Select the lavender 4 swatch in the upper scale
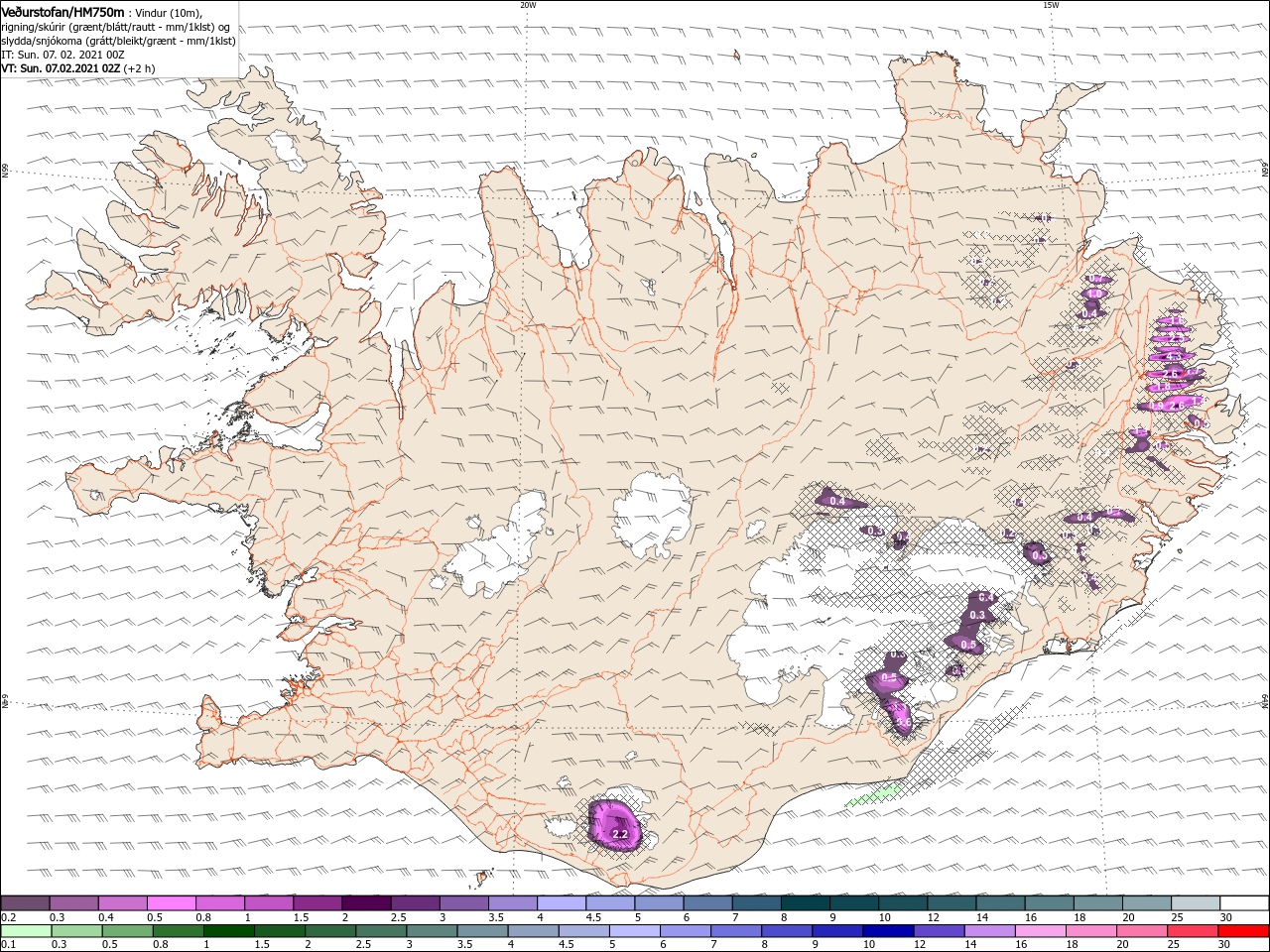Screen dimensions: 1270x952 [562, 903]
